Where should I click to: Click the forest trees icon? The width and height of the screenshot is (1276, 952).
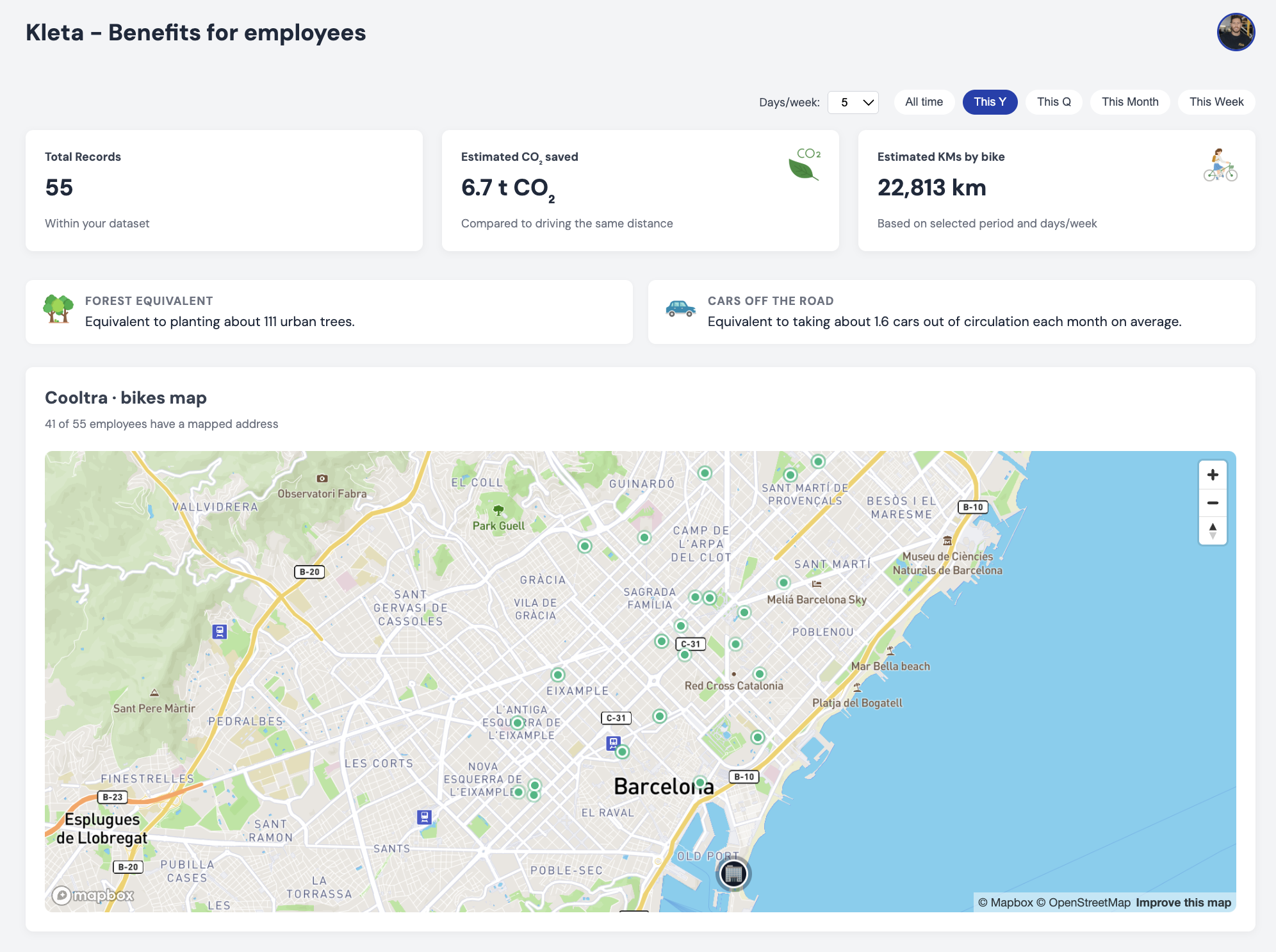pos(58,309)
